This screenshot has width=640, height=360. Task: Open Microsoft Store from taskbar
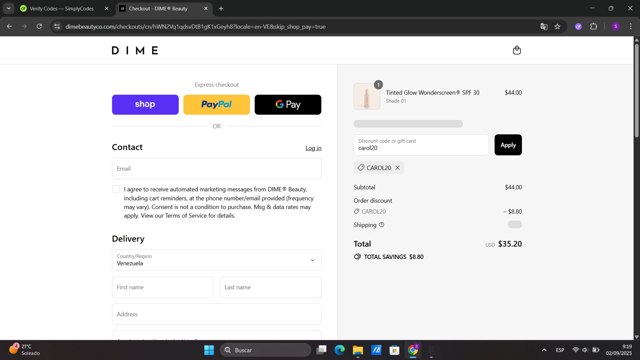[x=394, y=350]
